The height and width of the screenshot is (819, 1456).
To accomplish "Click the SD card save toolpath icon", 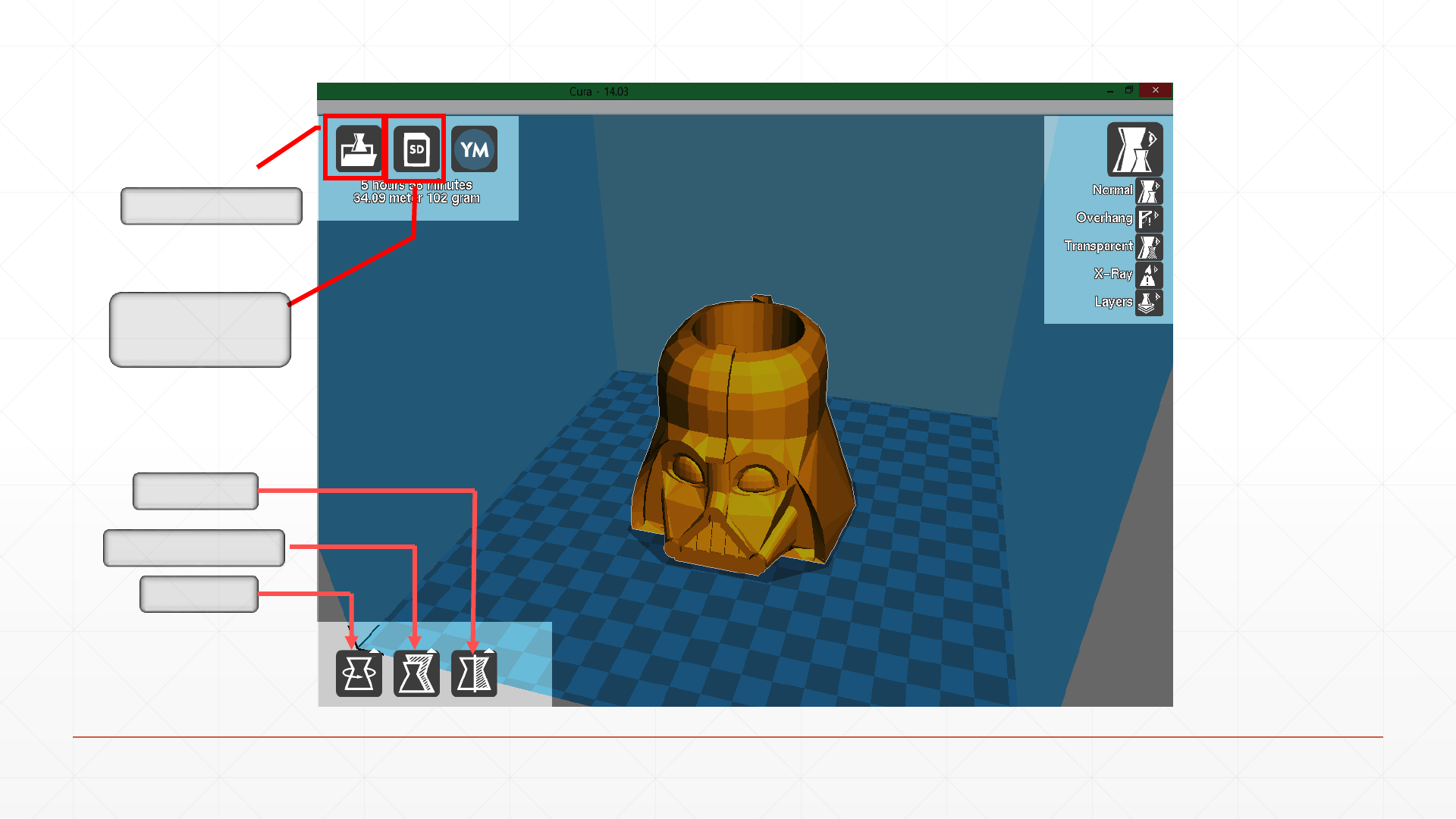I will pyautogui.click(x=416, y=149).
